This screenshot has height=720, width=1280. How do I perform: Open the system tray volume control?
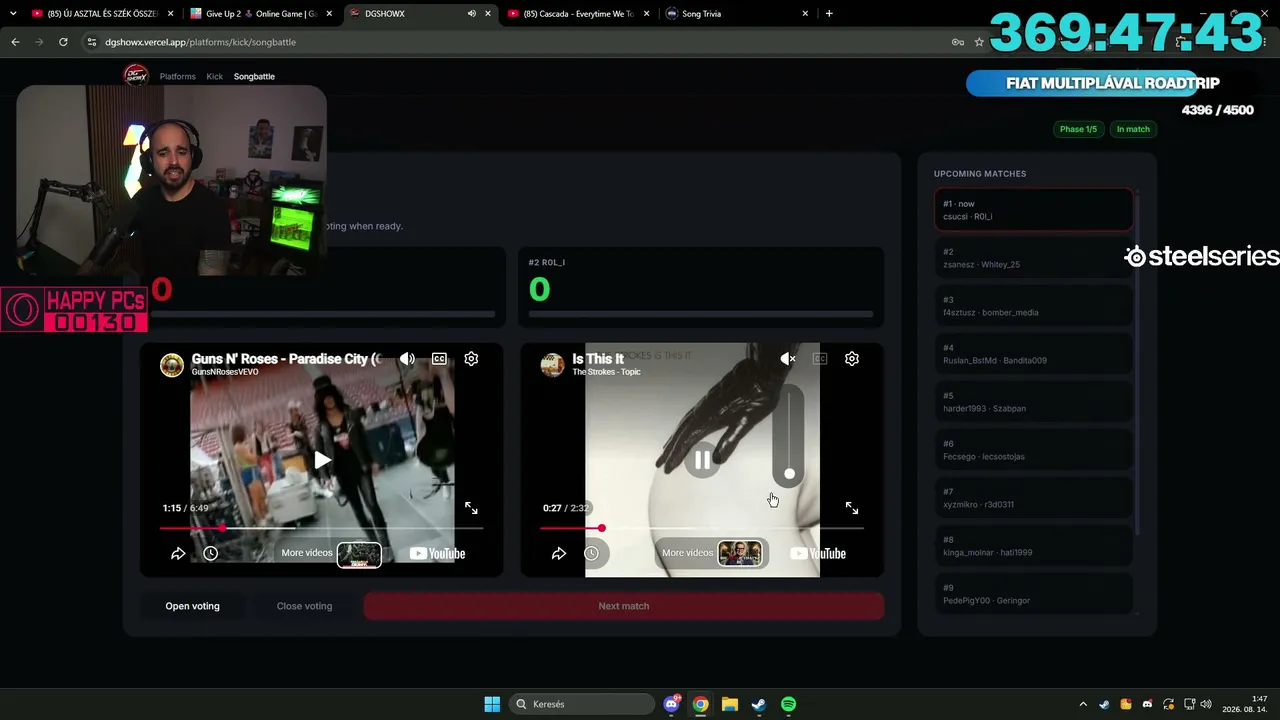1206,704
